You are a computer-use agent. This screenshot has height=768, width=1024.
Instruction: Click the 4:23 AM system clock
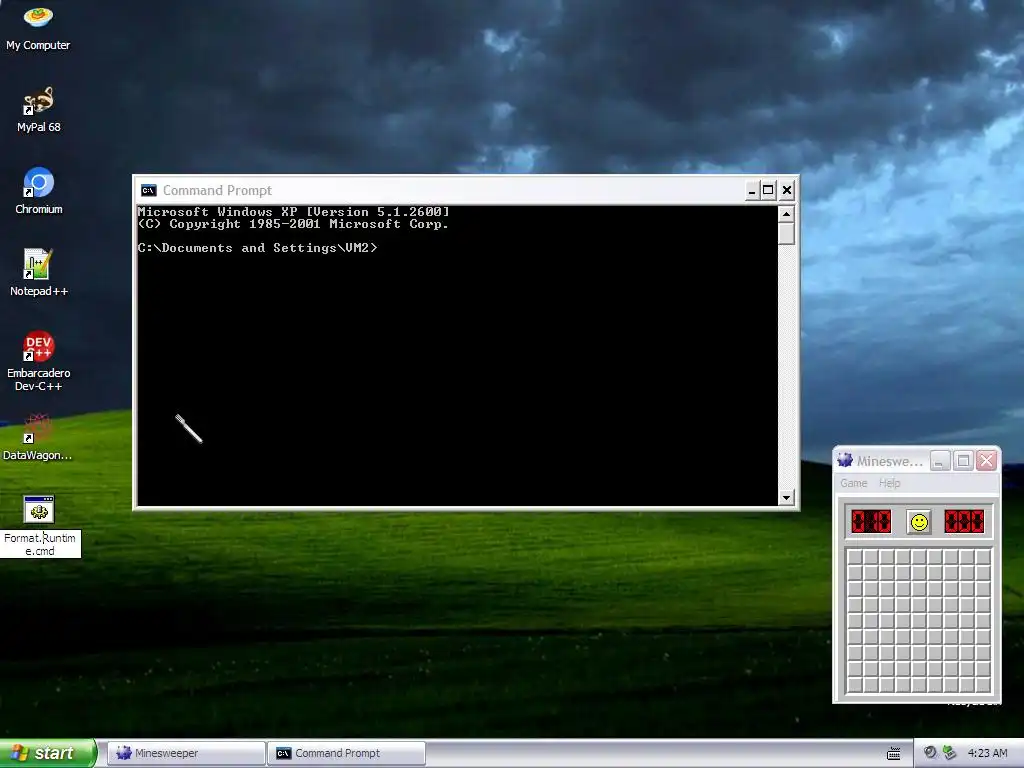click(x=987, y=753)
